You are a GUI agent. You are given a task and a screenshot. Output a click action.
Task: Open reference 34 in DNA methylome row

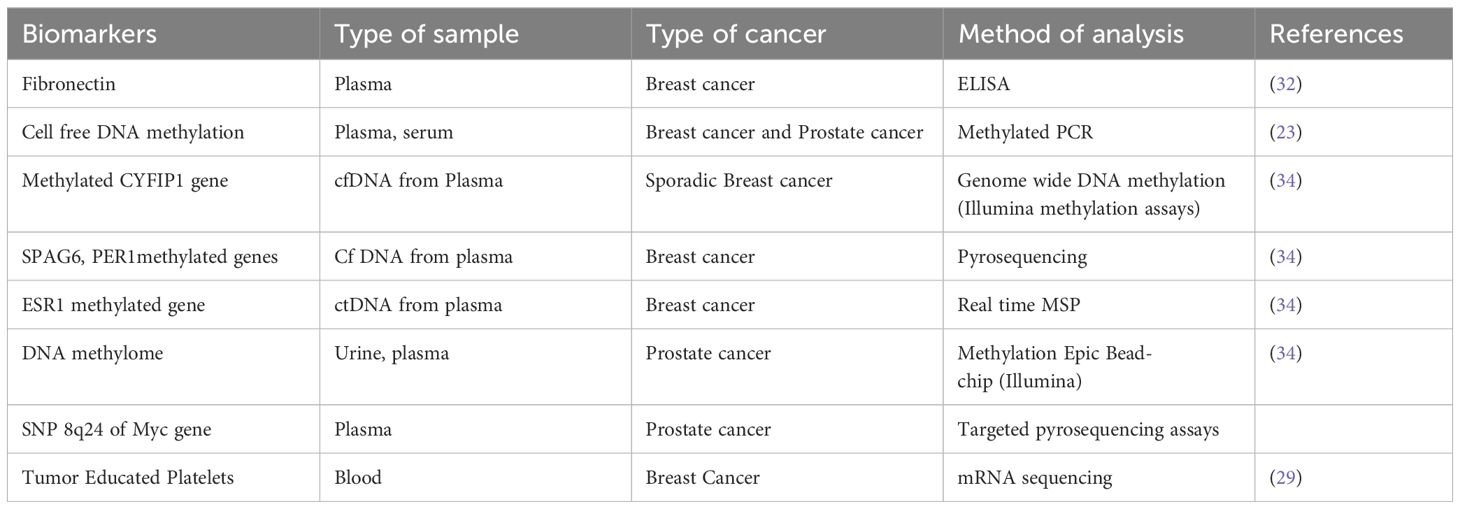tap(1286, 353)
